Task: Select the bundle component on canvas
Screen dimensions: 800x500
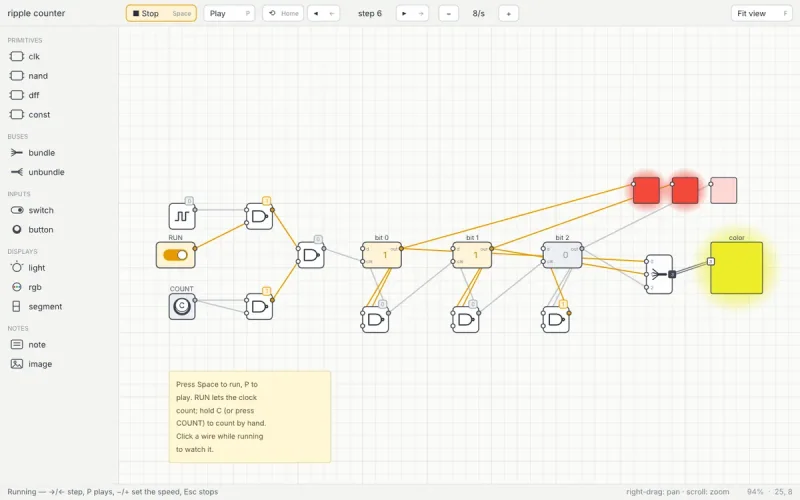Action: click(x=659, y=274)
